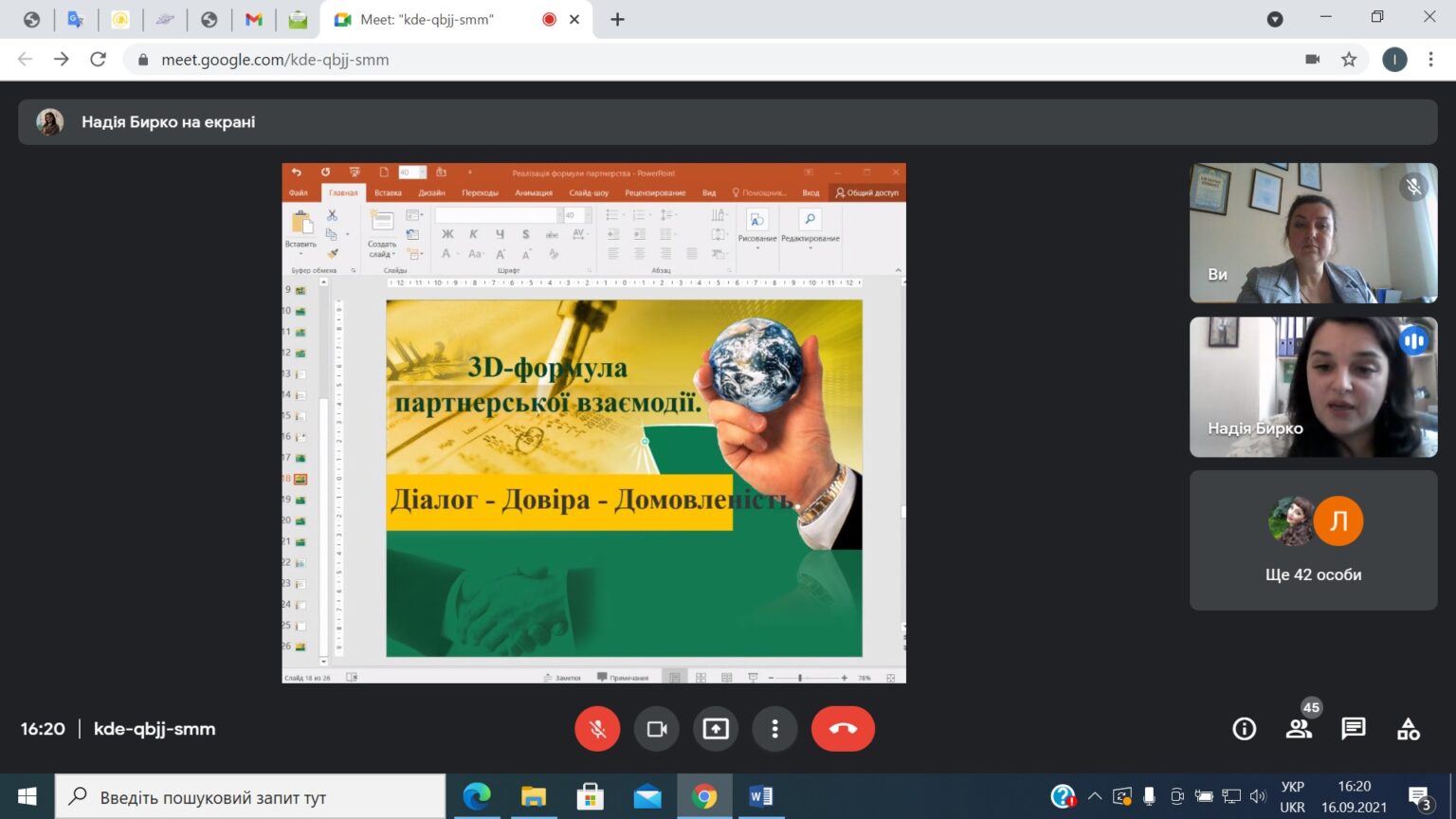The image size is (1456, 819).
Task: Open Word from the Windows taskbar
Action: pos(761,796)
